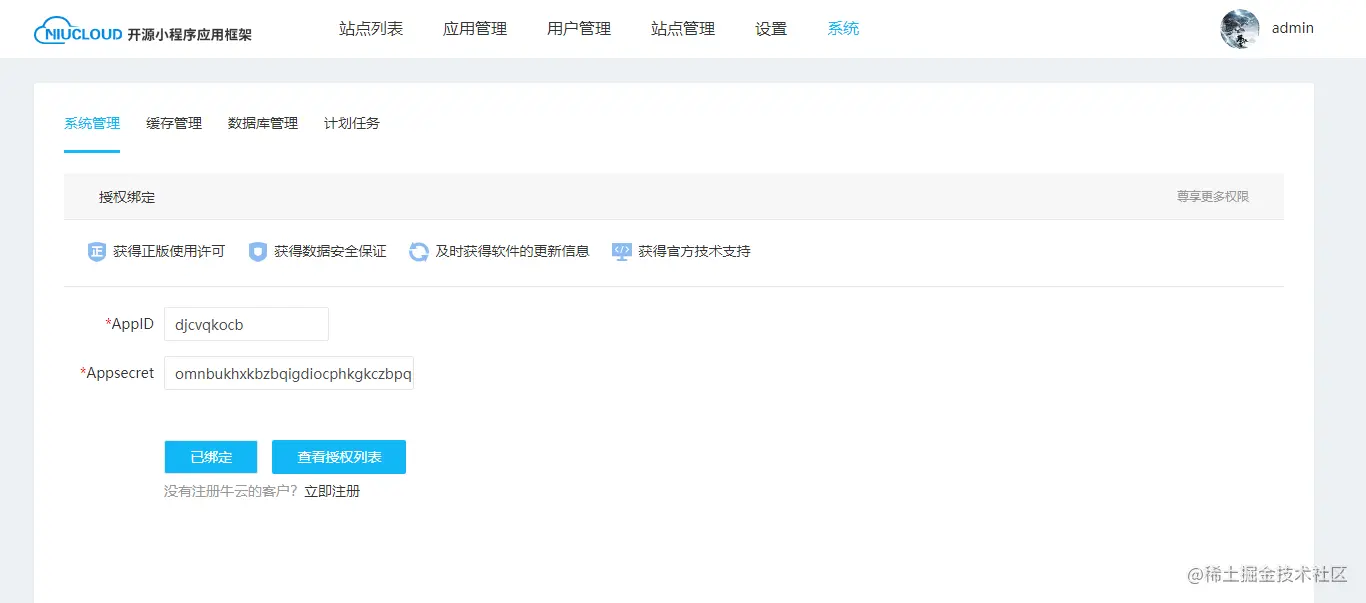Click inside the AppID input field

[246, 323]
